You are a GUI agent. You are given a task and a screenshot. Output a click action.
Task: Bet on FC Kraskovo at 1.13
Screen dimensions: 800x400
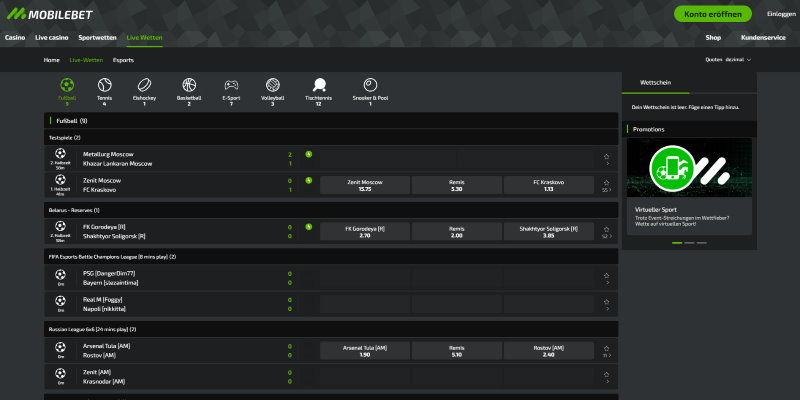tap(549, 185)
